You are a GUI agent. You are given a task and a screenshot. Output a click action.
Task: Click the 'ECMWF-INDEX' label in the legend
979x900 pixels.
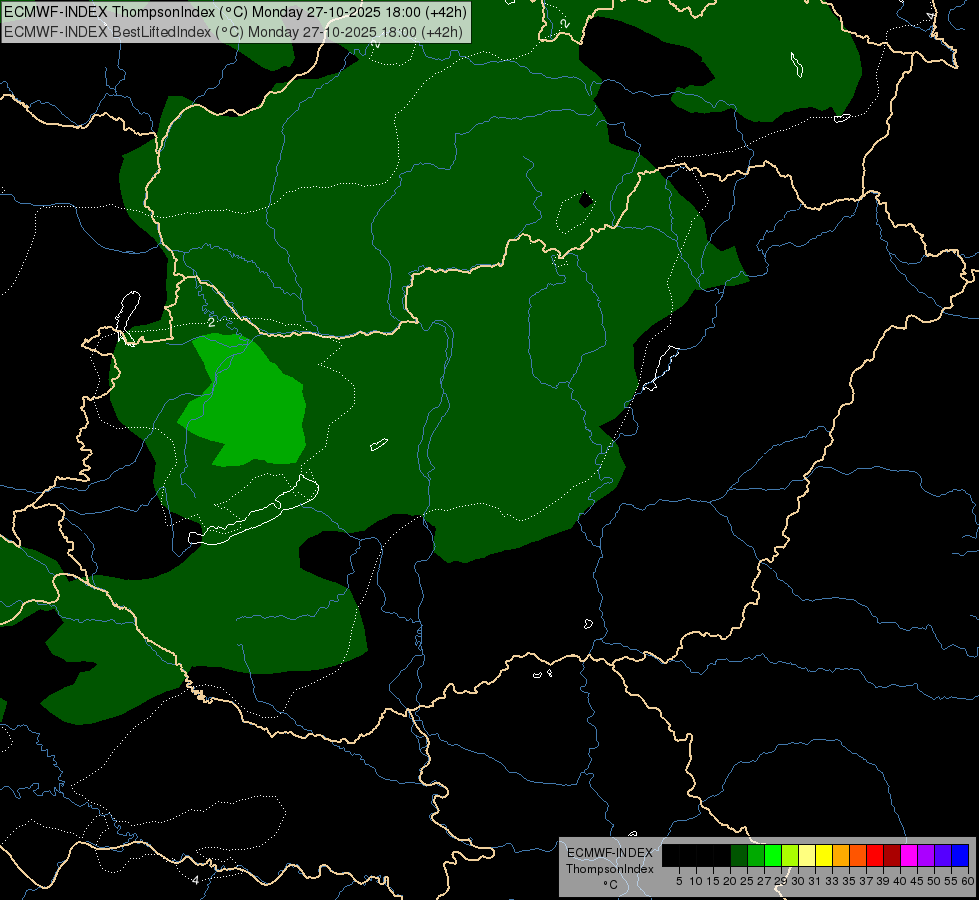[610, 853]
